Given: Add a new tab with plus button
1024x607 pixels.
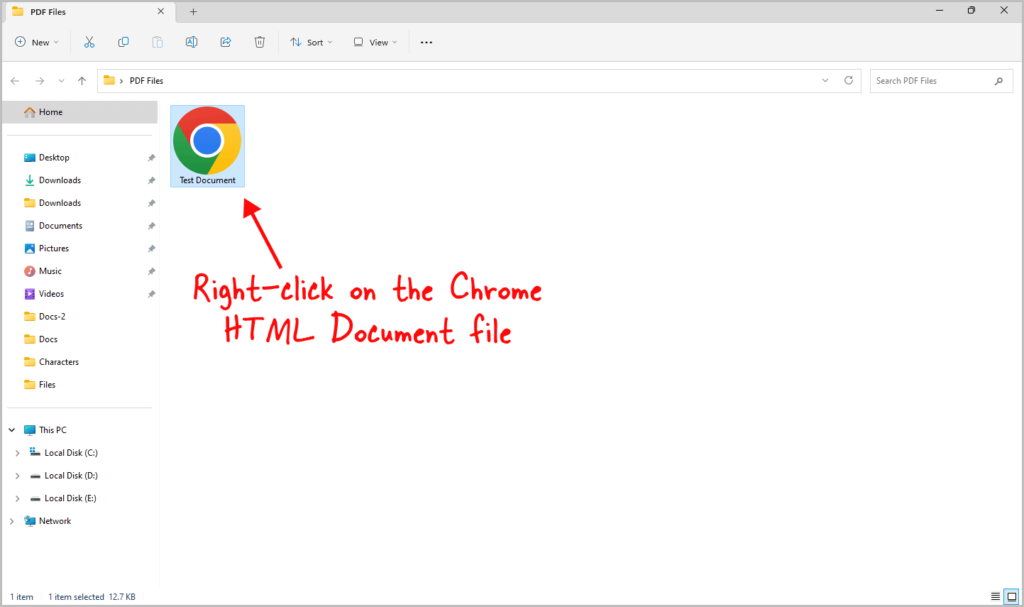Looking at the screenshot, I should 193,12.
